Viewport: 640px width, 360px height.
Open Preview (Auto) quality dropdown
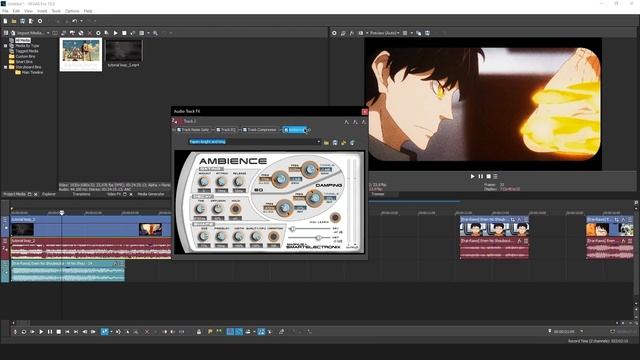click(x=384, y=33)
